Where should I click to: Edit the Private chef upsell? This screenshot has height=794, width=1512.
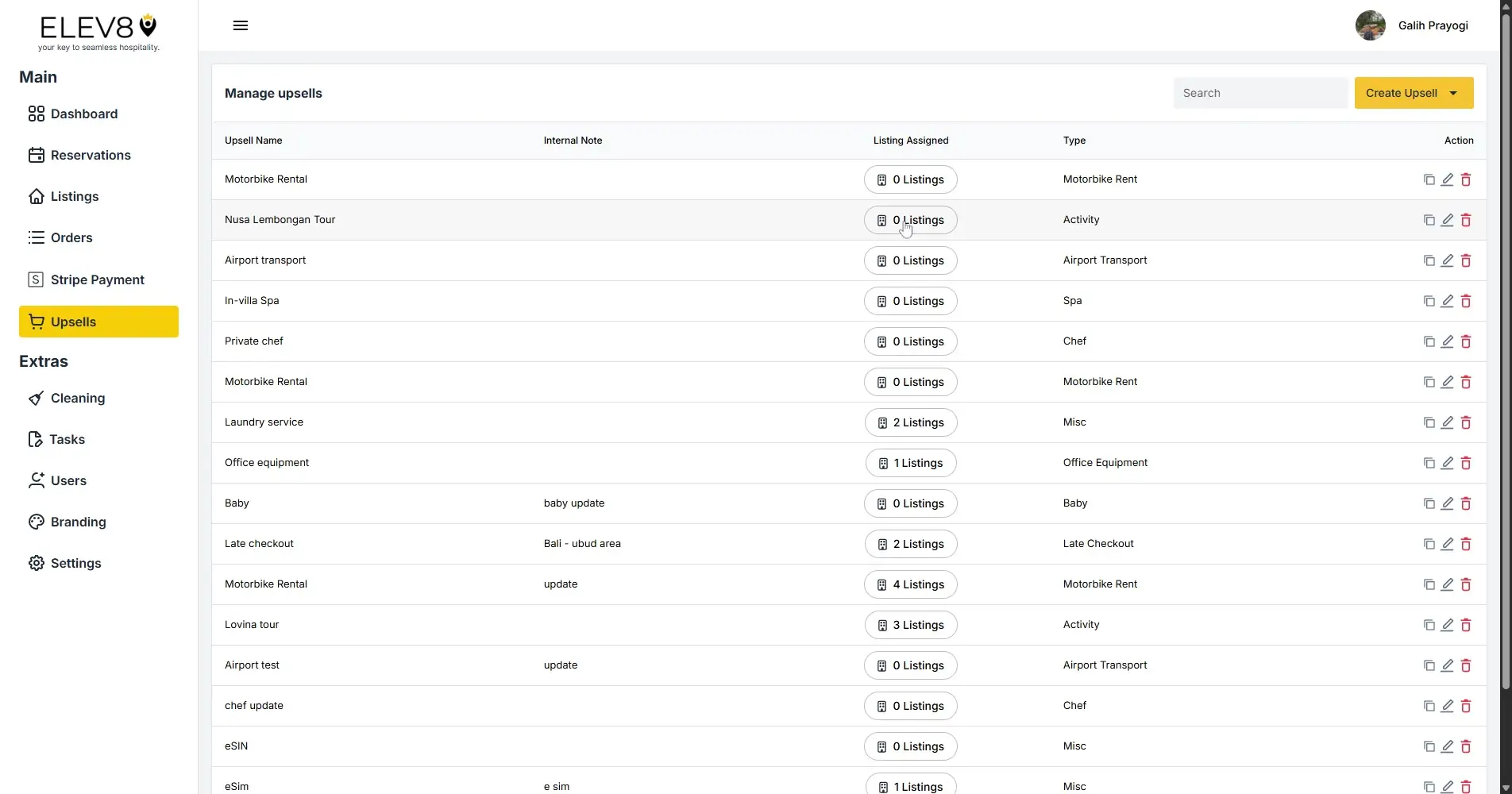[x=1447, y=341]
